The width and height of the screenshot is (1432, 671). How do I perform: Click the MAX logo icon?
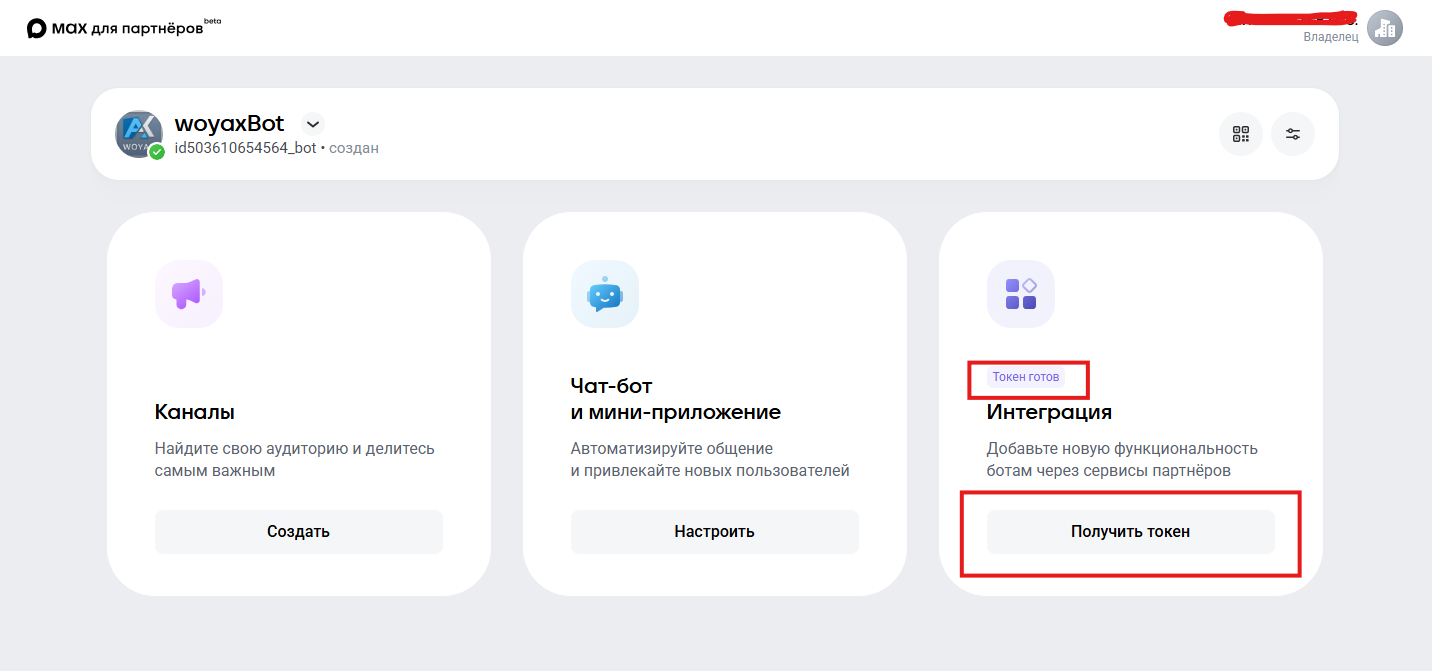37,28
